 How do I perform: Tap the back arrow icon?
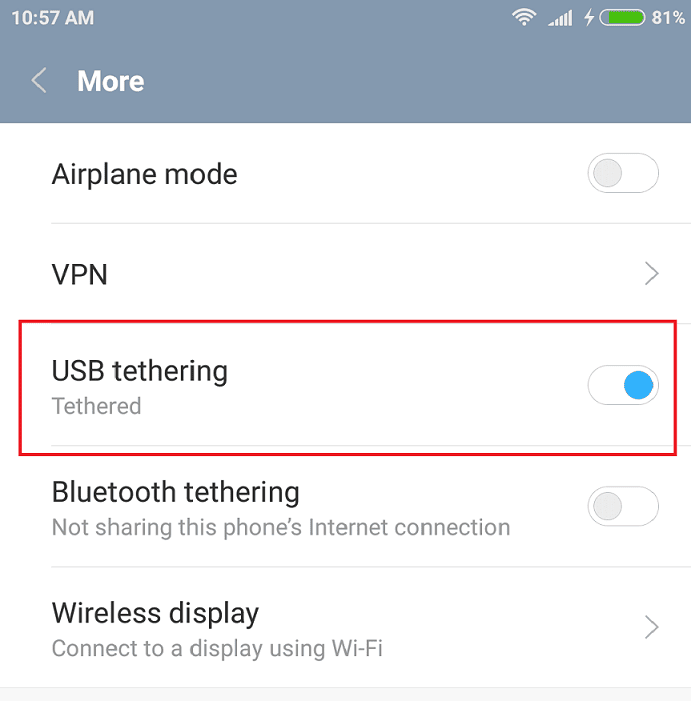(39, 80)
